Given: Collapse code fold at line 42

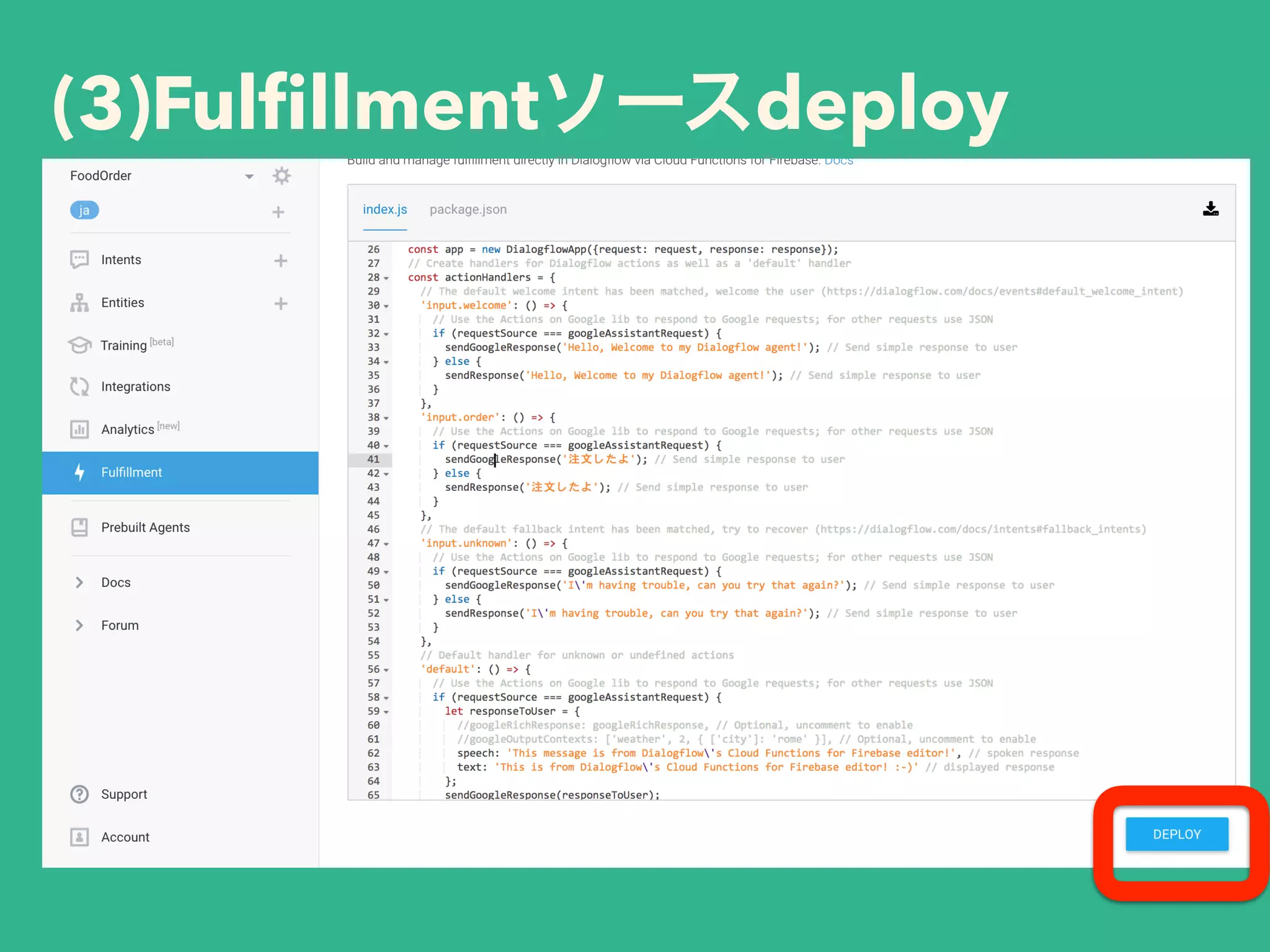Looking at the screenshot, I should pos(386,474).
